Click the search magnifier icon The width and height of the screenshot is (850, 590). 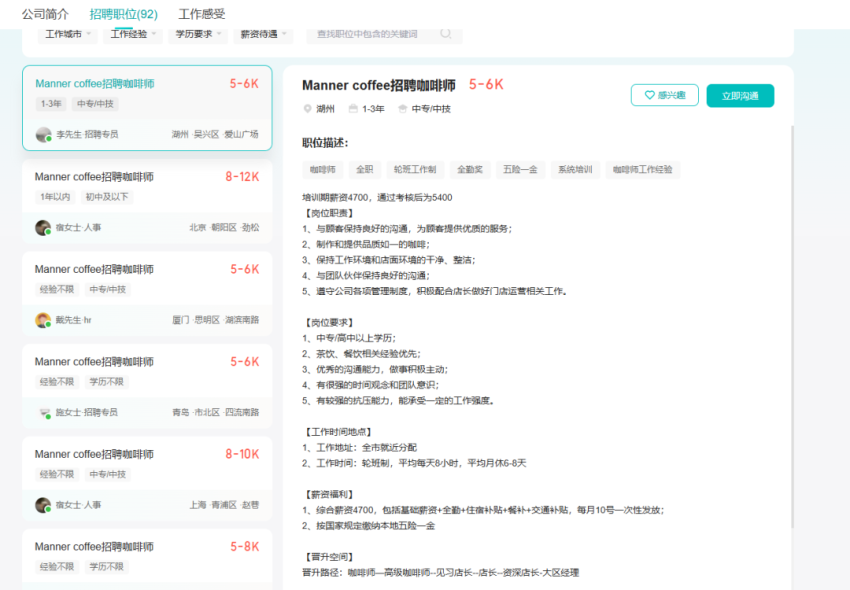pos(446,34)
